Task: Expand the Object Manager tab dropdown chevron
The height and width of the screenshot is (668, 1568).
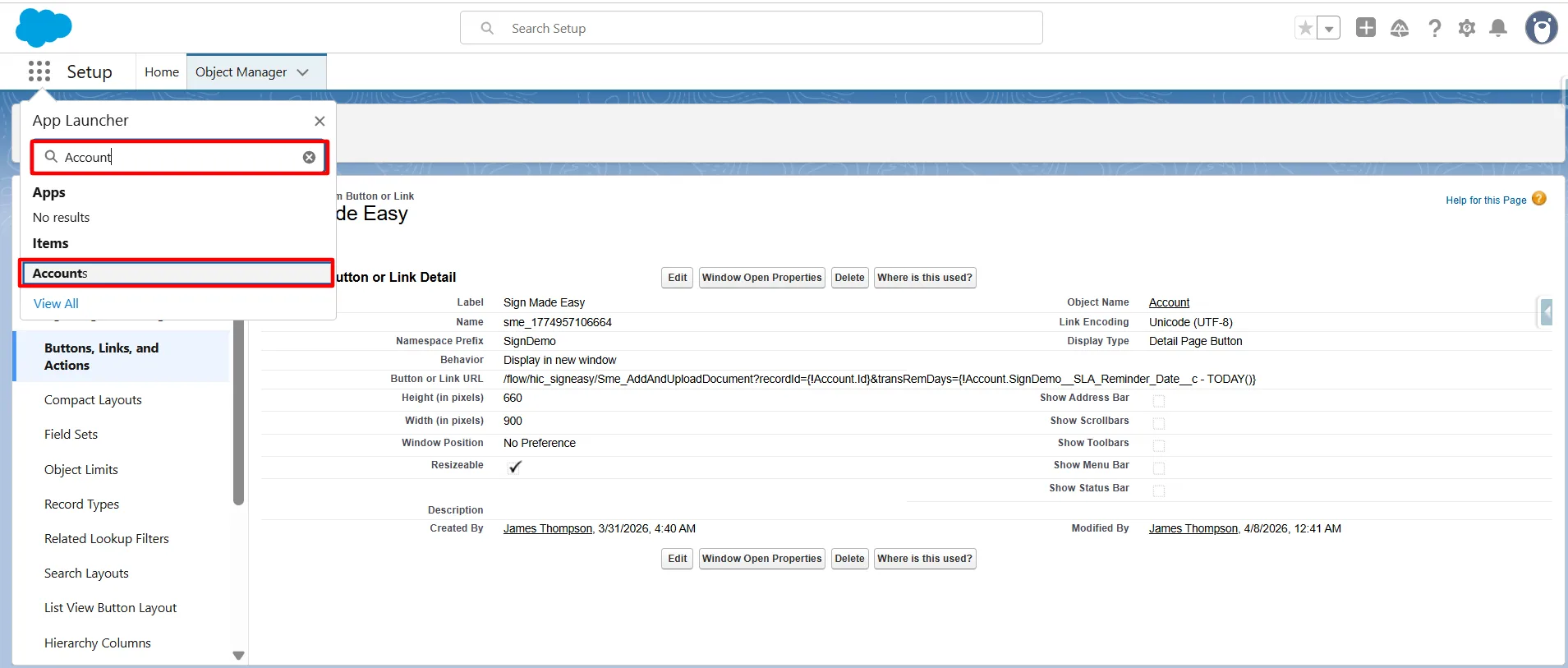Action: tap(303, 72)
